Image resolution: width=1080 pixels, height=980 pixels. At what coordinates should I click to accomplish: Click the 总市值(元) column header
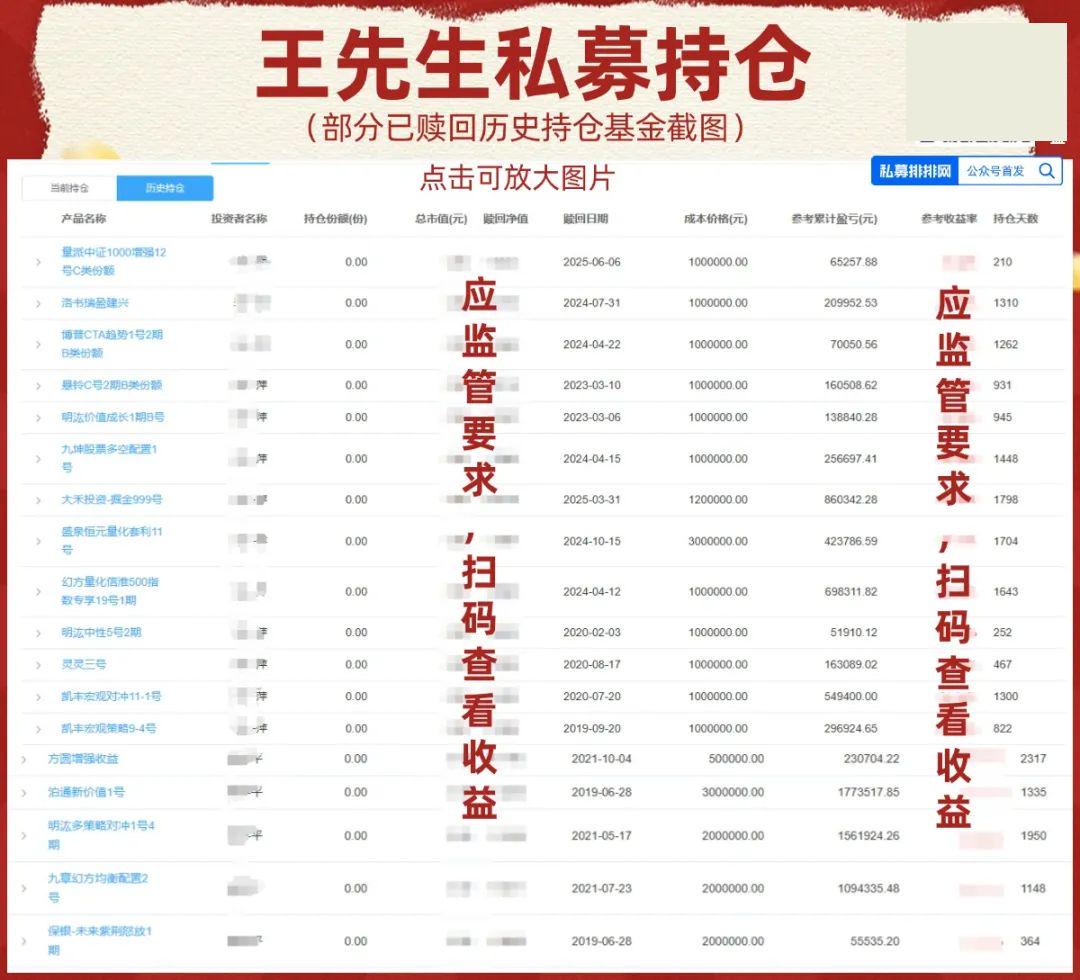(x=441, y=219)
